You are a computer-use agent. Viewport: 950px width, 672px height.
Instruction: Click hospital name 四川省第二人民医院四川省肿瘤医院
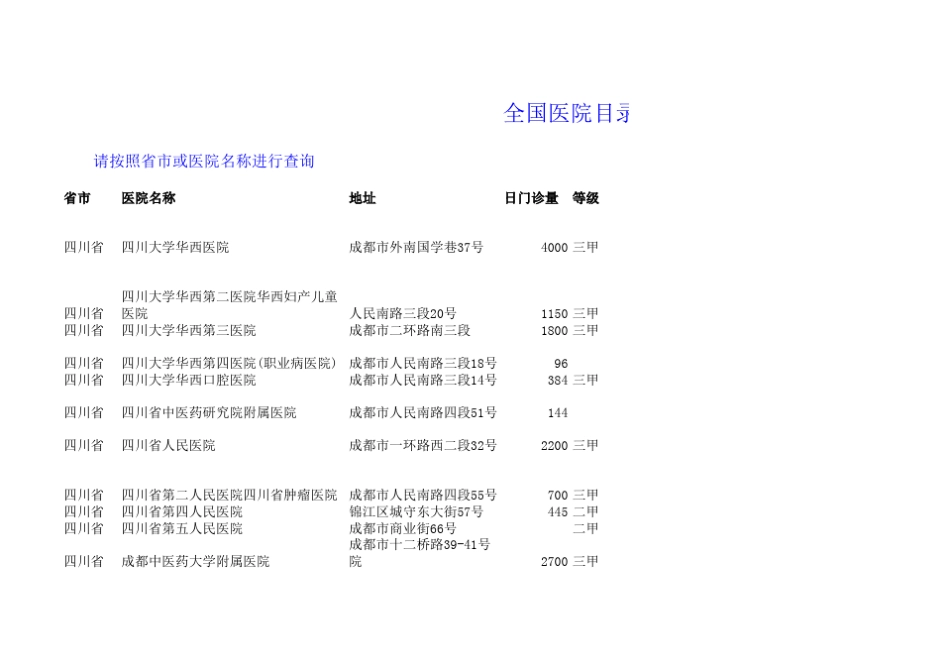tap(229, 495)
